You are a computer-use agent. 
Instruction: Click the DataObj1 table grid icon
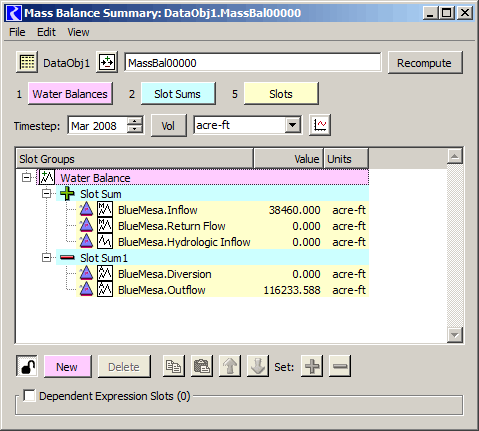click(27, 62)
